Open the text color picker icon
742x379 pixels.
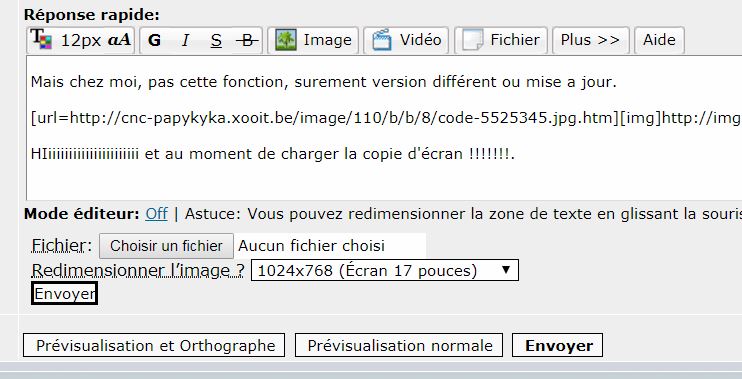coord(41,39)
